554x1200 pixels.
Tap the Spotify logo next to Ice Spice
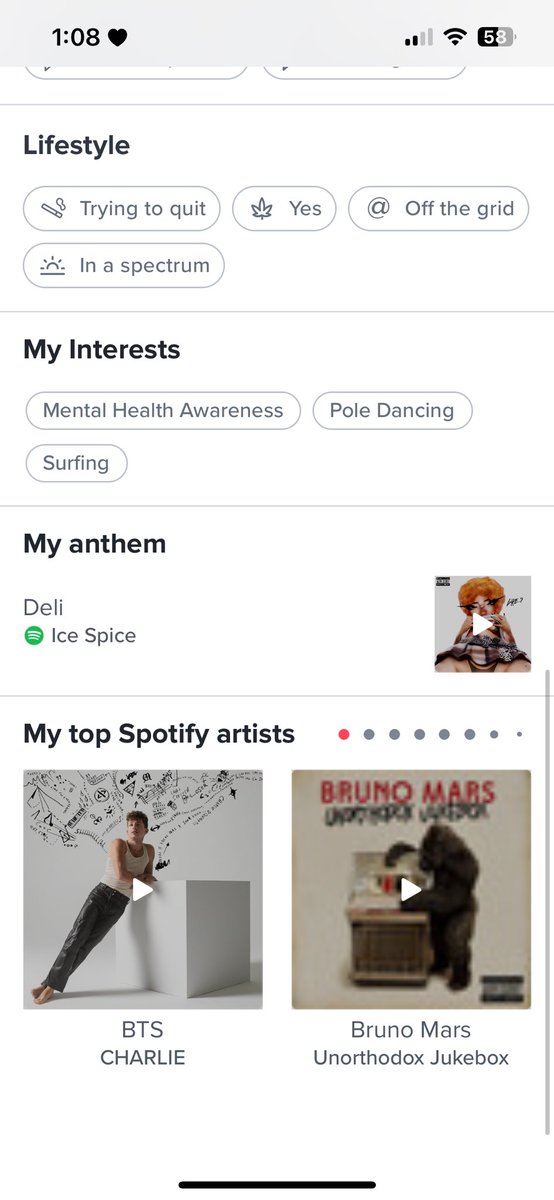point(34,636)
